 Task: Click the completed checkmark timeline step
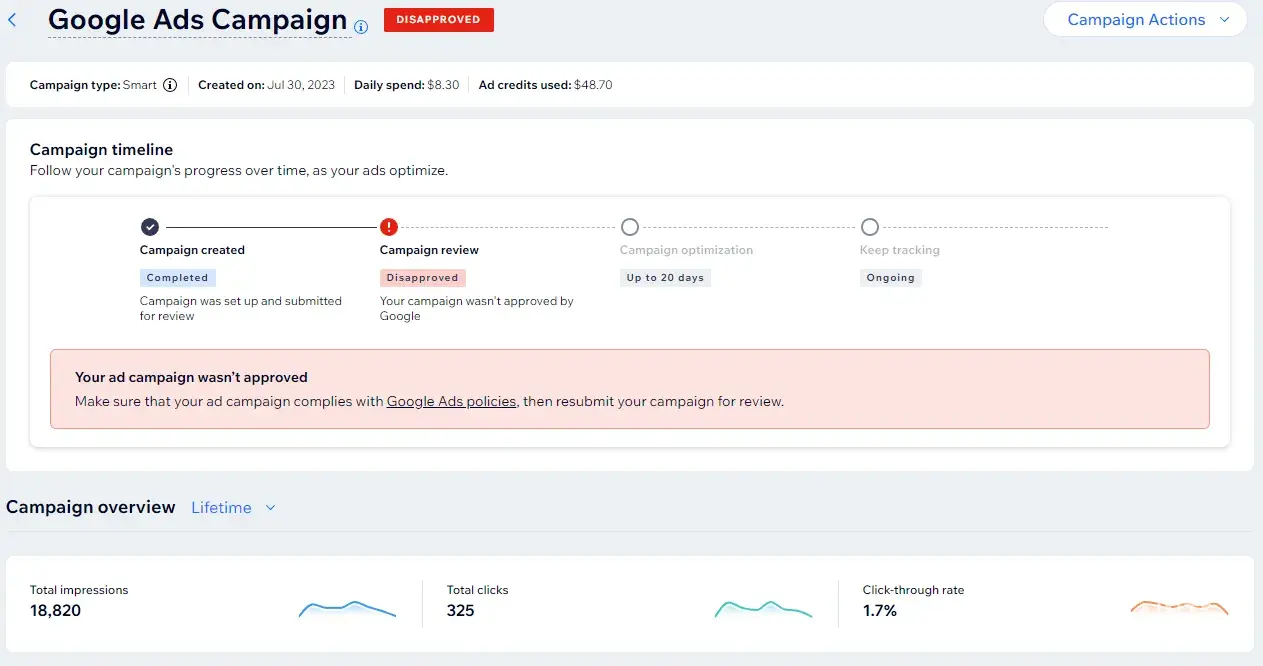(x=150, y=227)
